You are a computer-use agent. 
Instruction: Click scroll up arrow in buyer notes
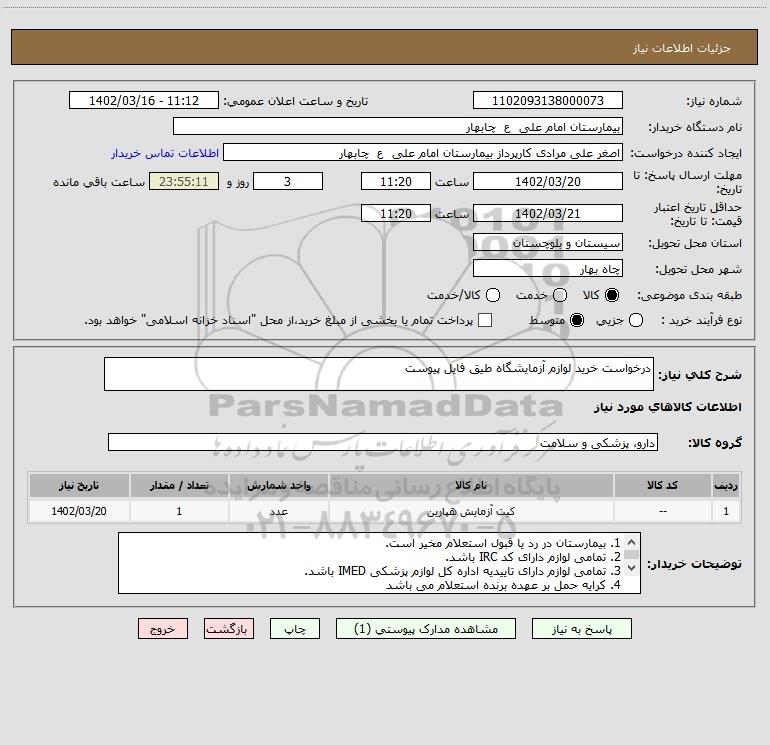coord(632,543)
